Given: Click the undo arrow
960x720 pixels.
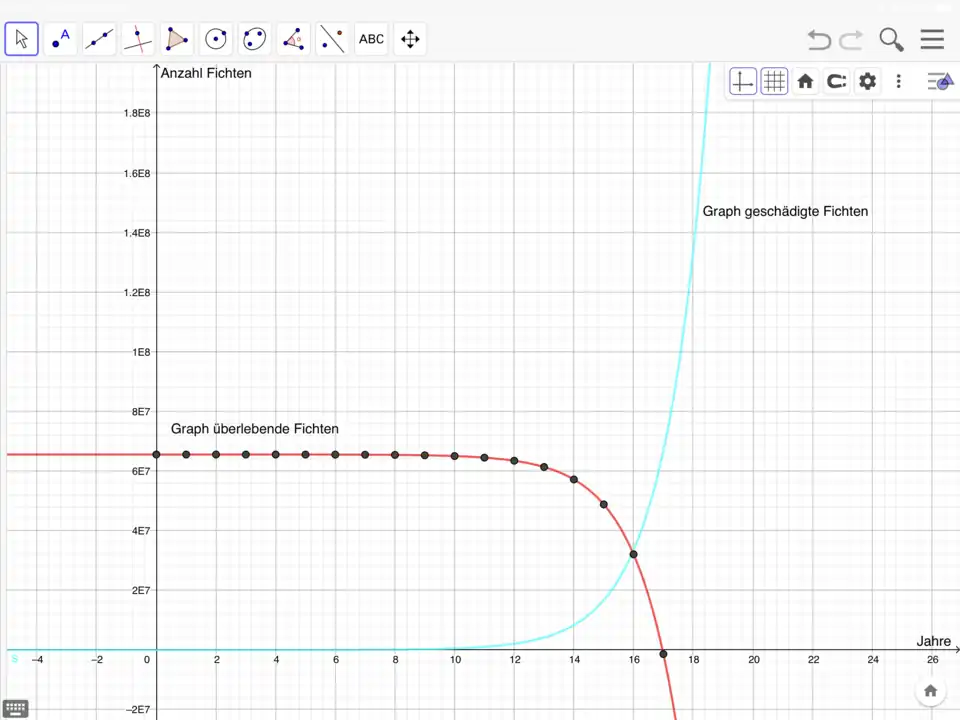Looking at the screenshot, I should click(x=819, y=39).
